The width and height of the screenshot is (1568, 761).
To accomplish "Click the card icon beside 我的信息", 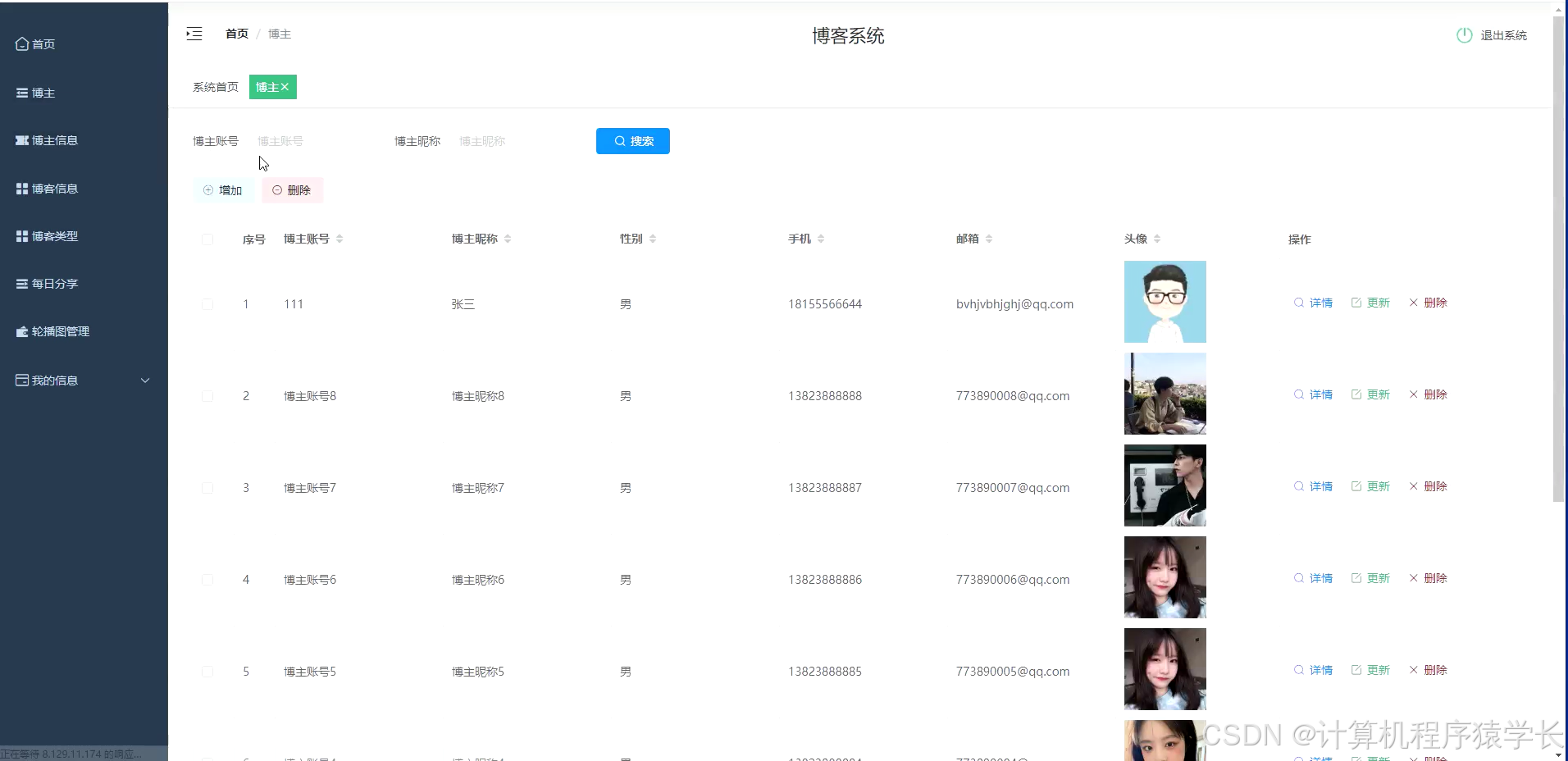I will point(22,380).
